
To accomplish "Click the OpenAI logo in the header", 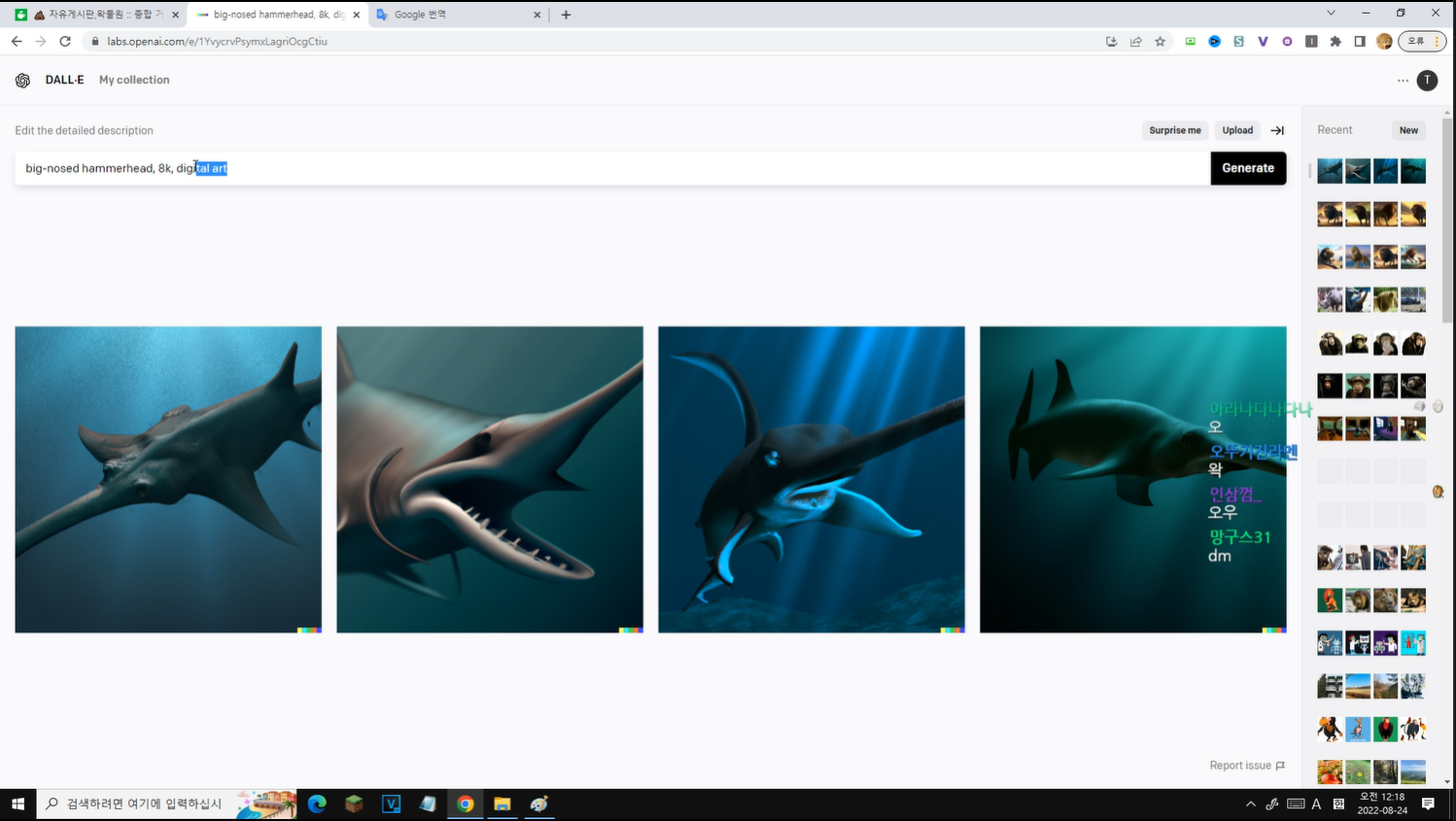I will 22,81.
